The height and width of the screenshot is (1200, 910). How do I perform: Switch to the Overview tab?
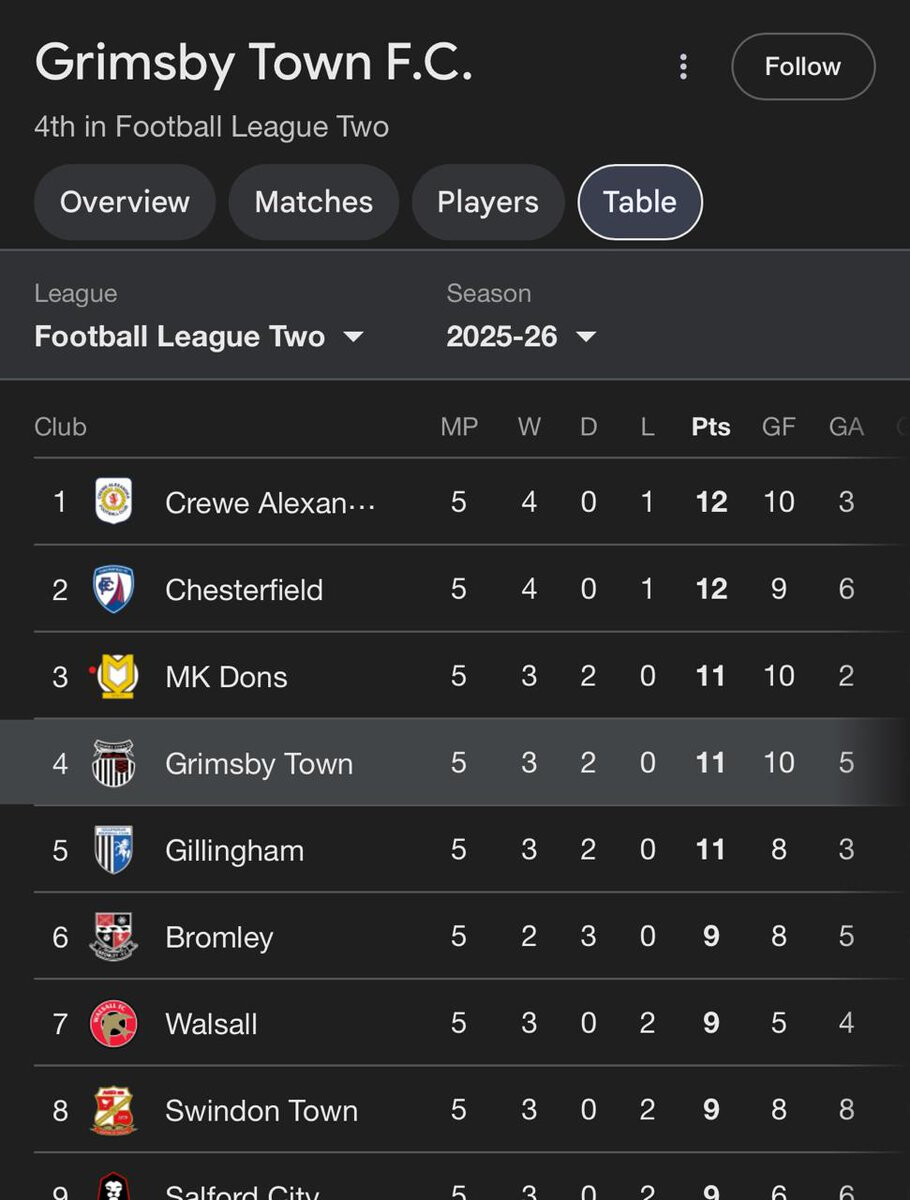[x=125, y=202]
